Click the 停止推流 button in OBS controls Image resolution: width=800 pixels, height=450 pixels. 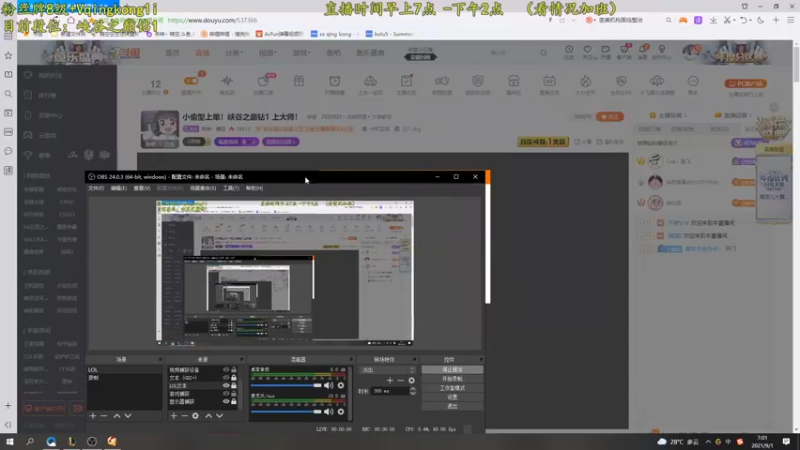tap(452, 370)
